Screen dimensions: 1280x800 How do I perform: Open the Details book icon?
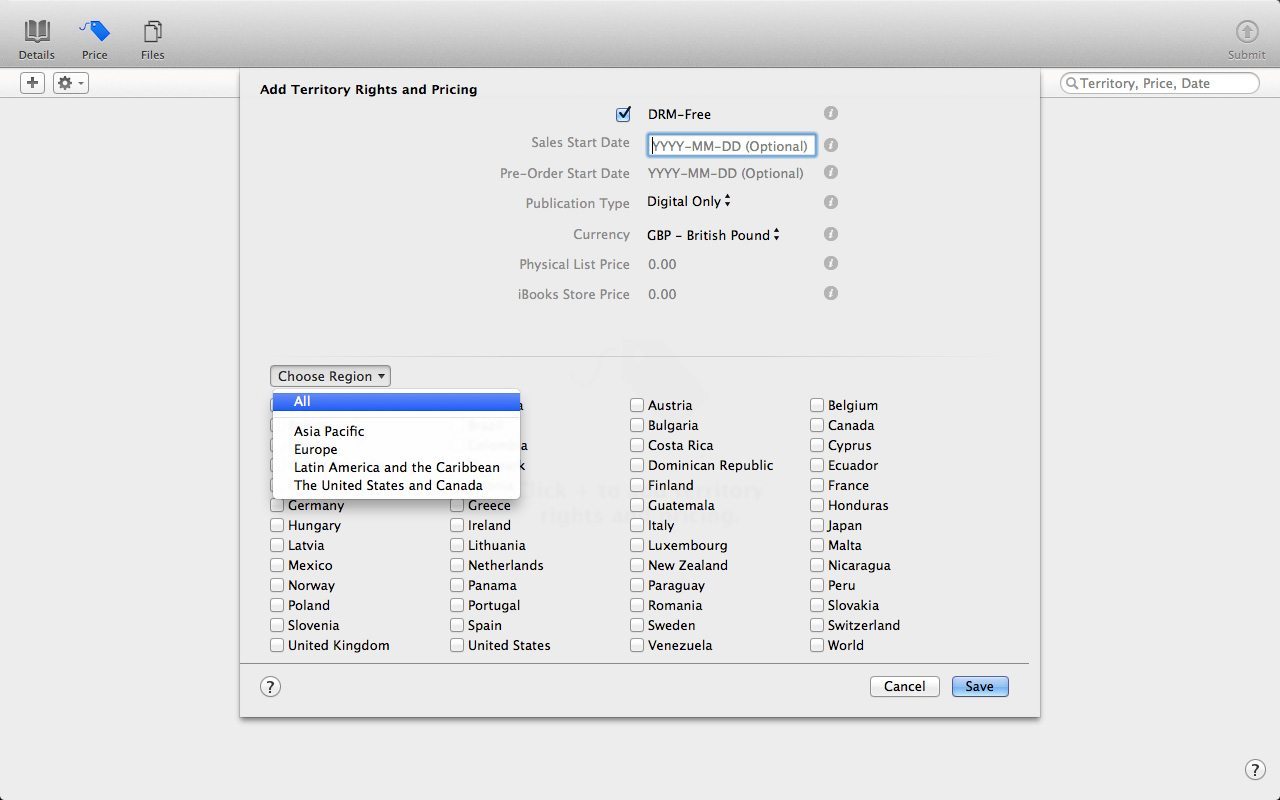click(37, 31)
